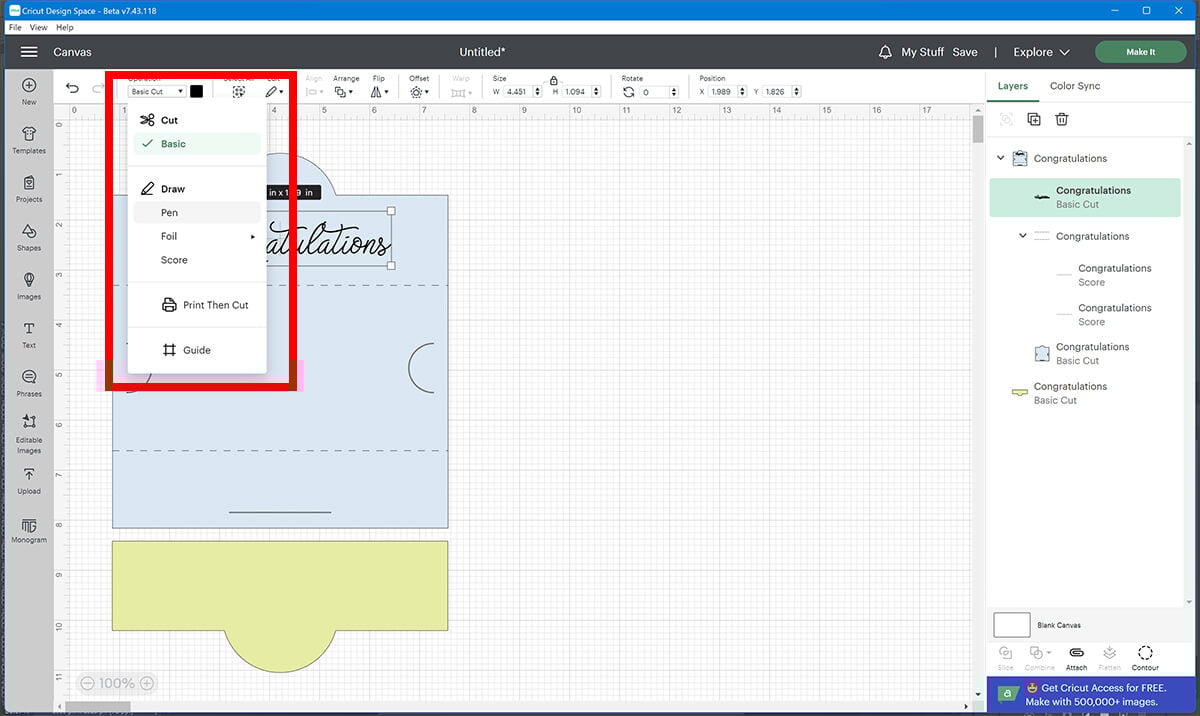Collapse the Congratulations group layer
1200x716 pixels.
click(x=1001, y=159)
